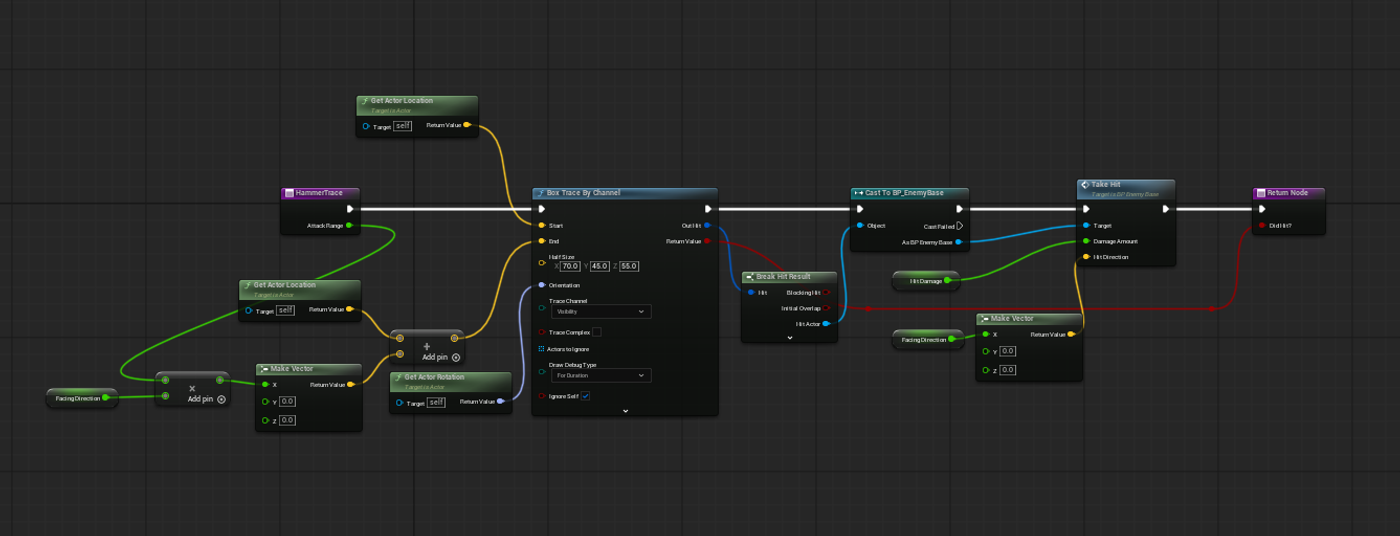
Task: Click the Blocking Hit output pin
Action: (826, 292)
